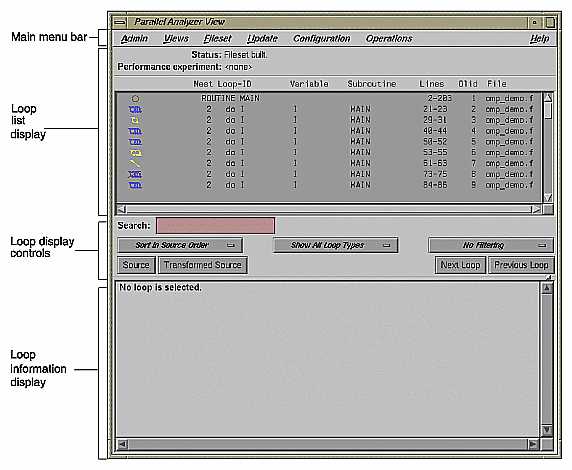
Task: Click loop icon for lines 21-23 row
Action: pyautogui.click(x=135, y=109)
